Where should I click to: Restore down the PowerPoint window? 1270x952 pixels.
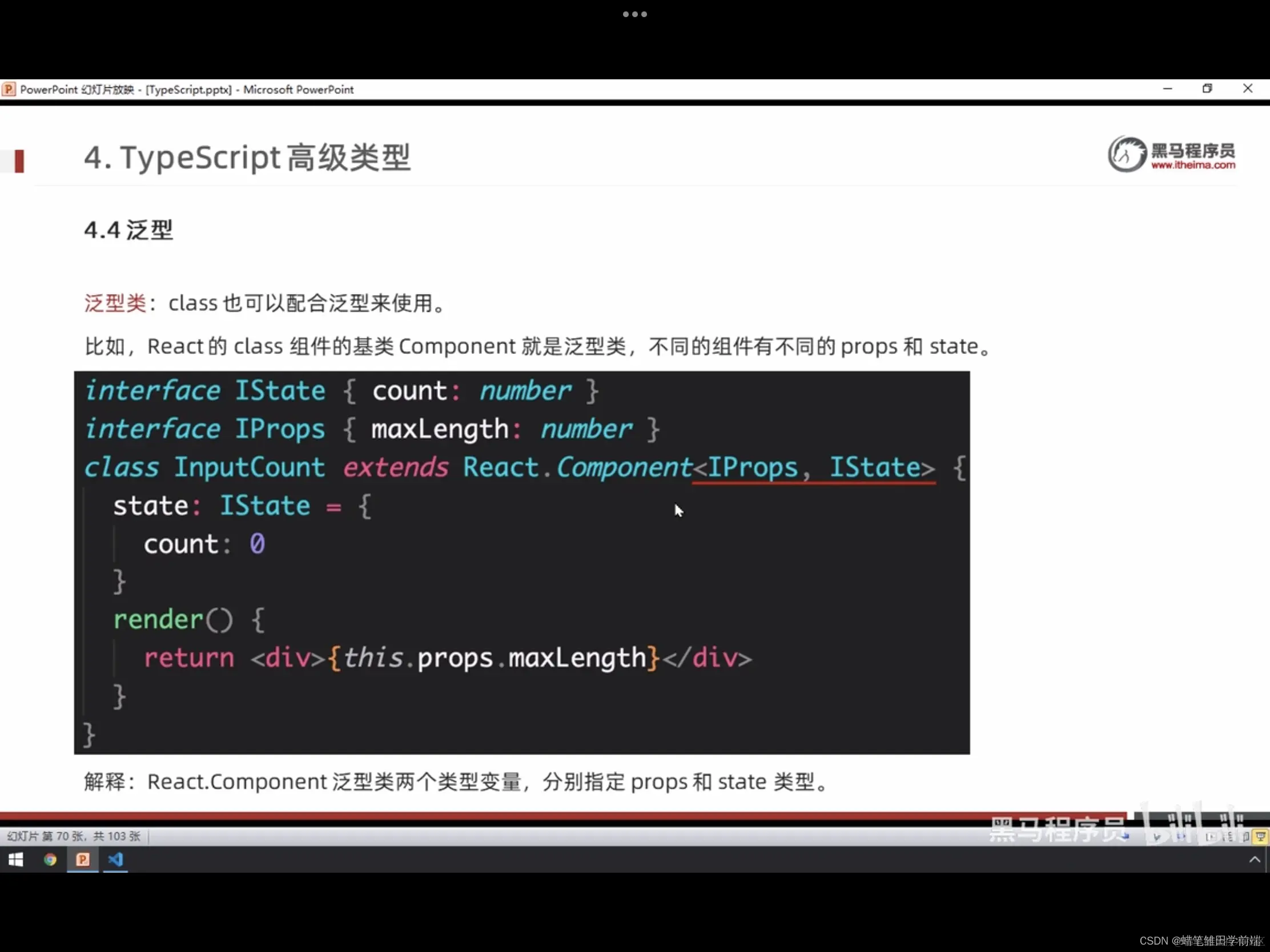coord(1207,88)
